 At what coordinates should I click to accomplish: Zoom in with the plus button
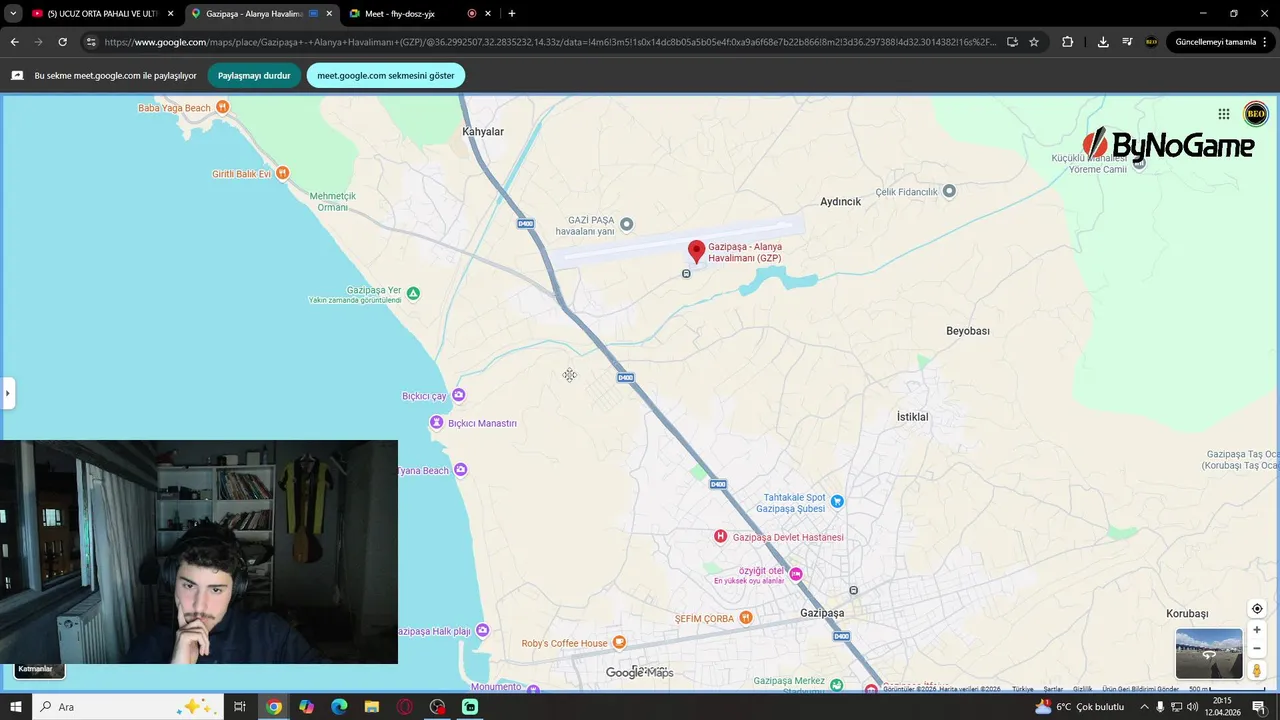pyautogui.click(x=1257, y=630)
